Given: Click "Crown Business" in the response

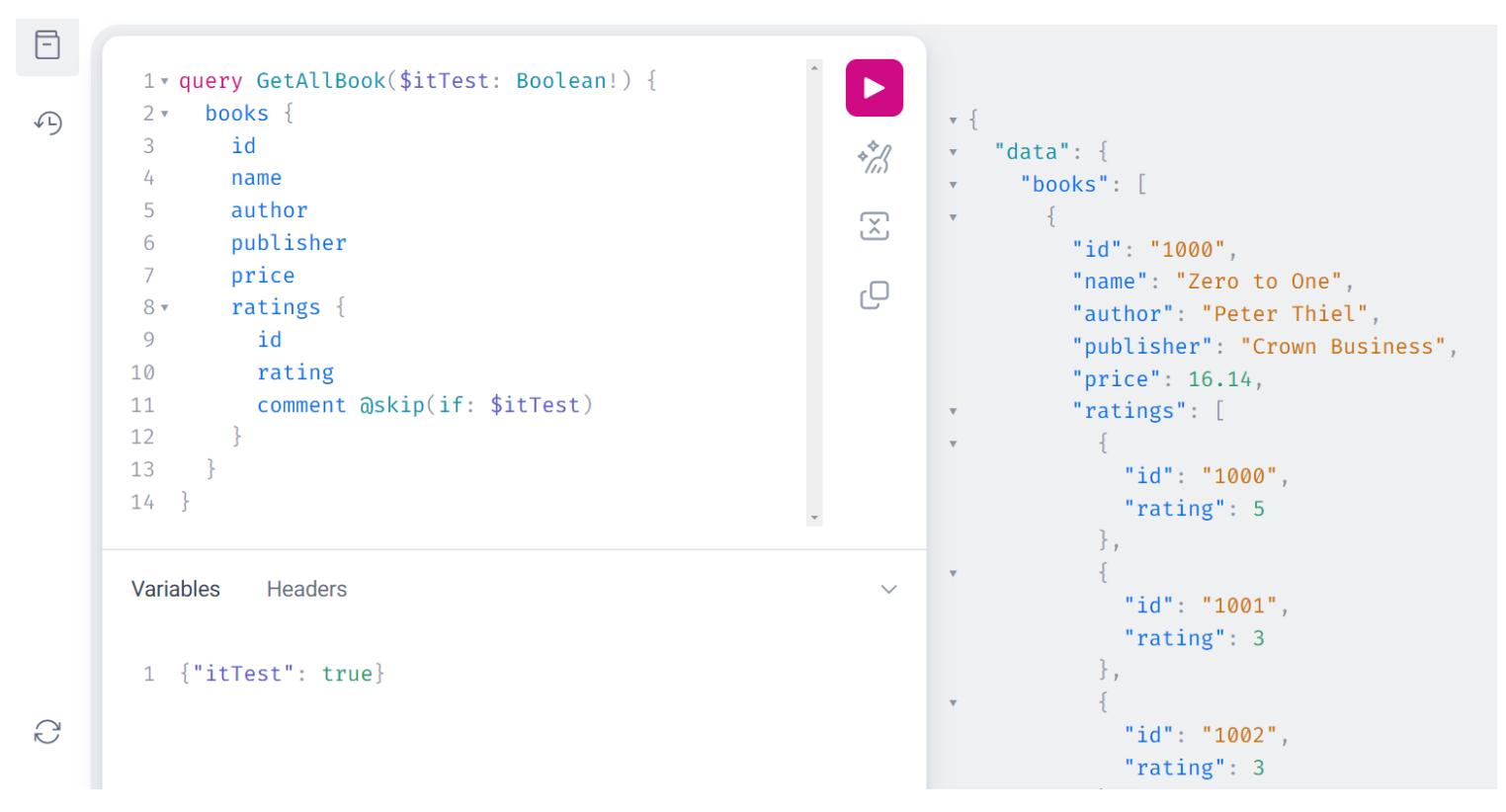Looking at the screenshot, I should [1343, 347].
